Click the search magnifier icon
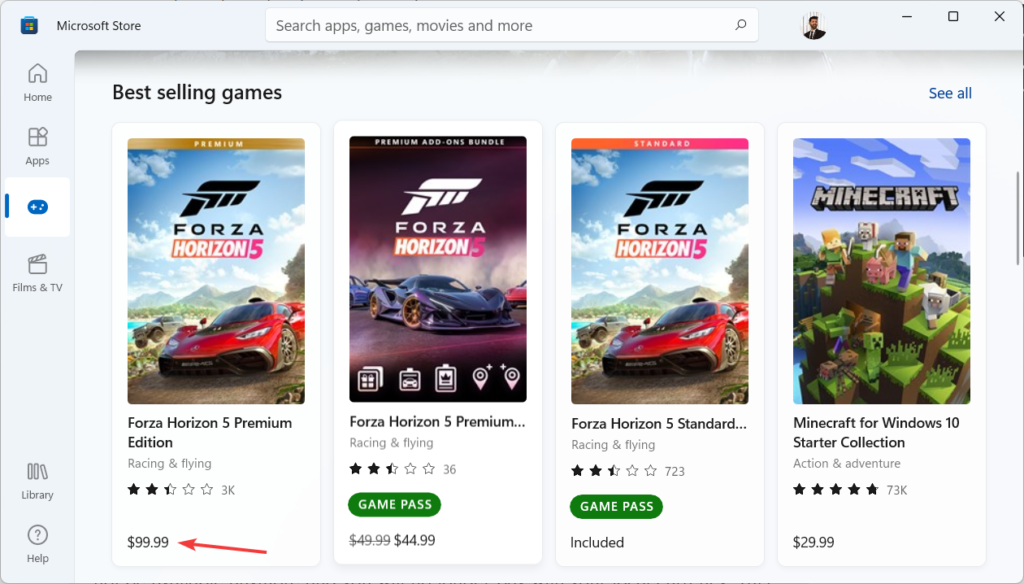The height and width of the screenshot is (584, 1024). pos(739,24)
